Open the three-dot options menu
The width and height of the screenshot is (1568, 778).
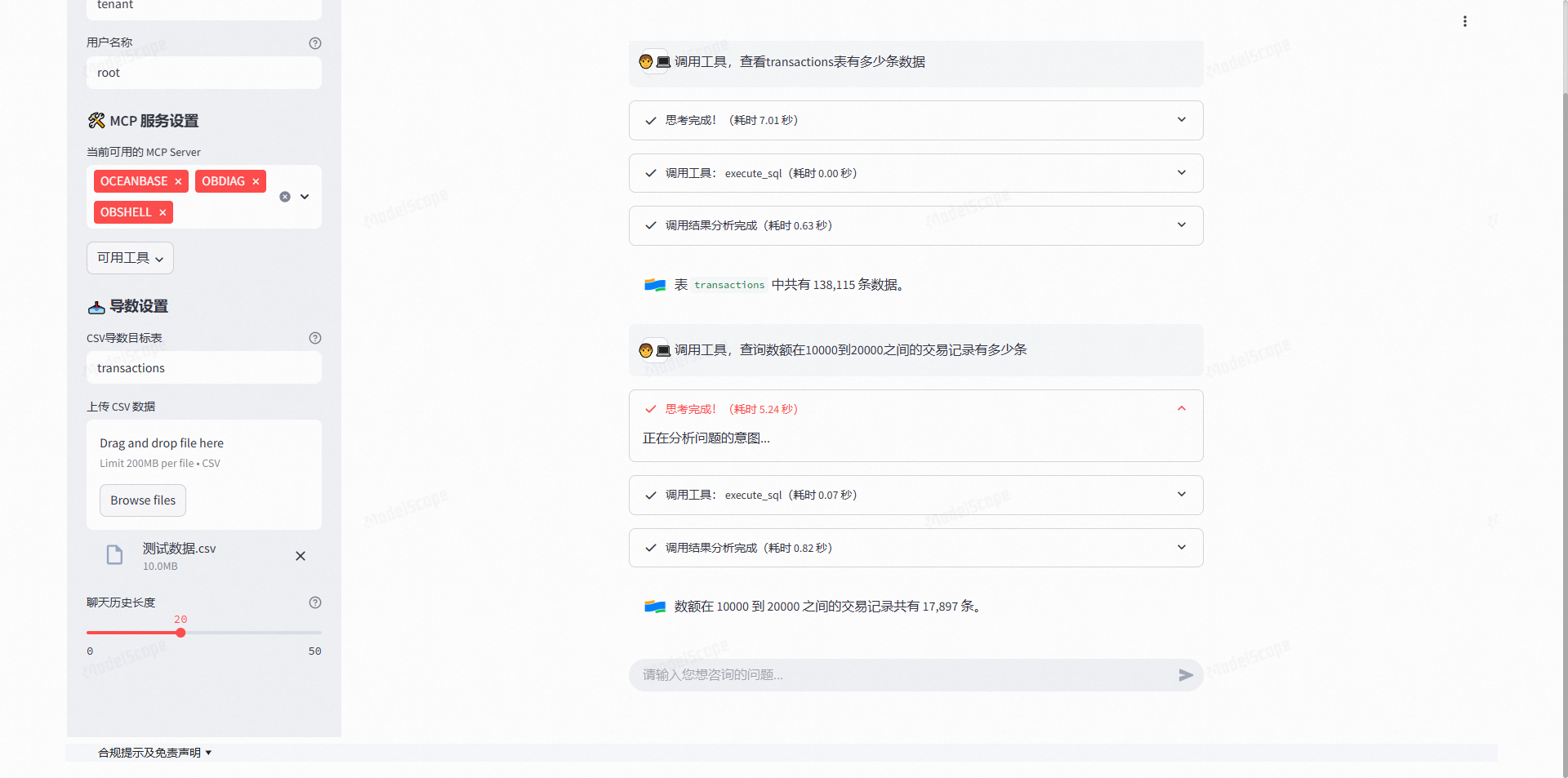click(x=1464, y=21)
